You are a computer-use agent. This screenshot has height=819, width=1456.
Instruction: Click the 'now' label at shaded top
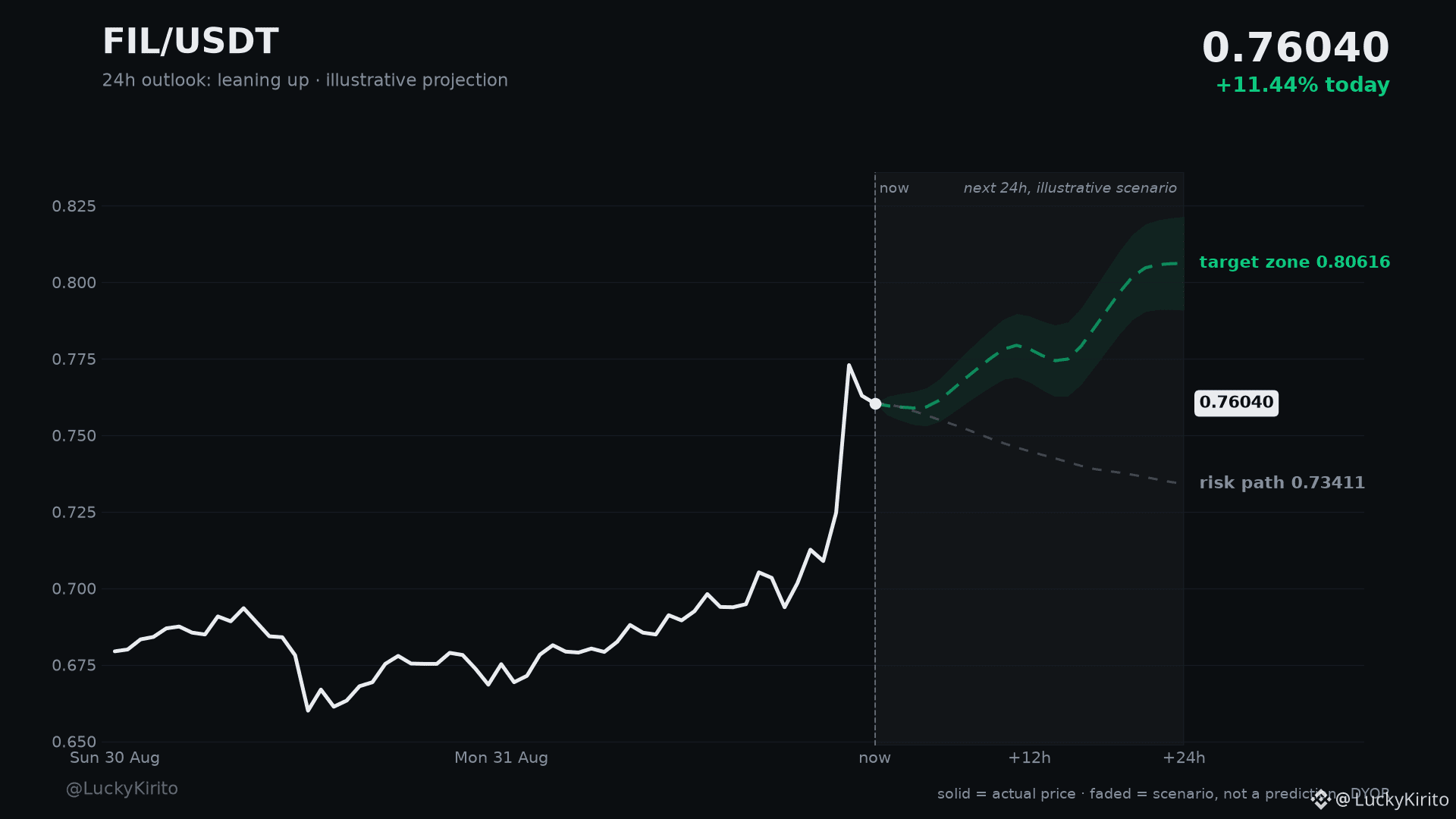(x=894, y=188)
